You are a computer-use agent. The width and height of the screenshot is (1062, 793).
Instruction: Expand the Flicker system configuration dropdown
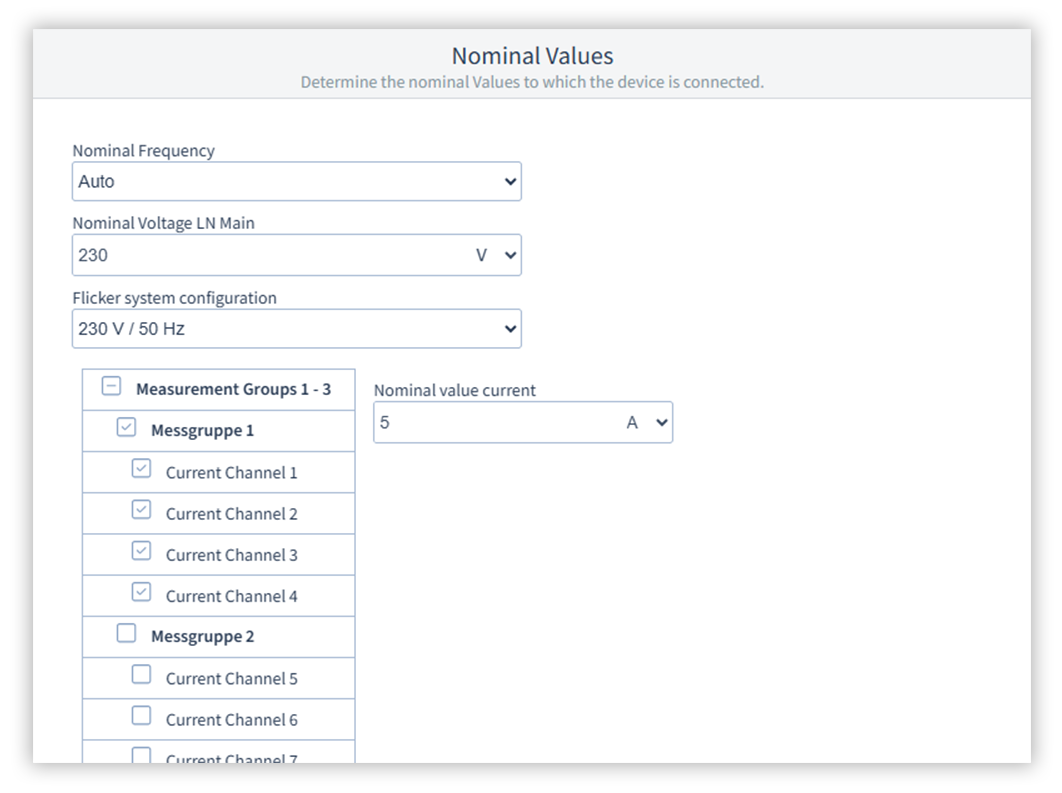296,328
